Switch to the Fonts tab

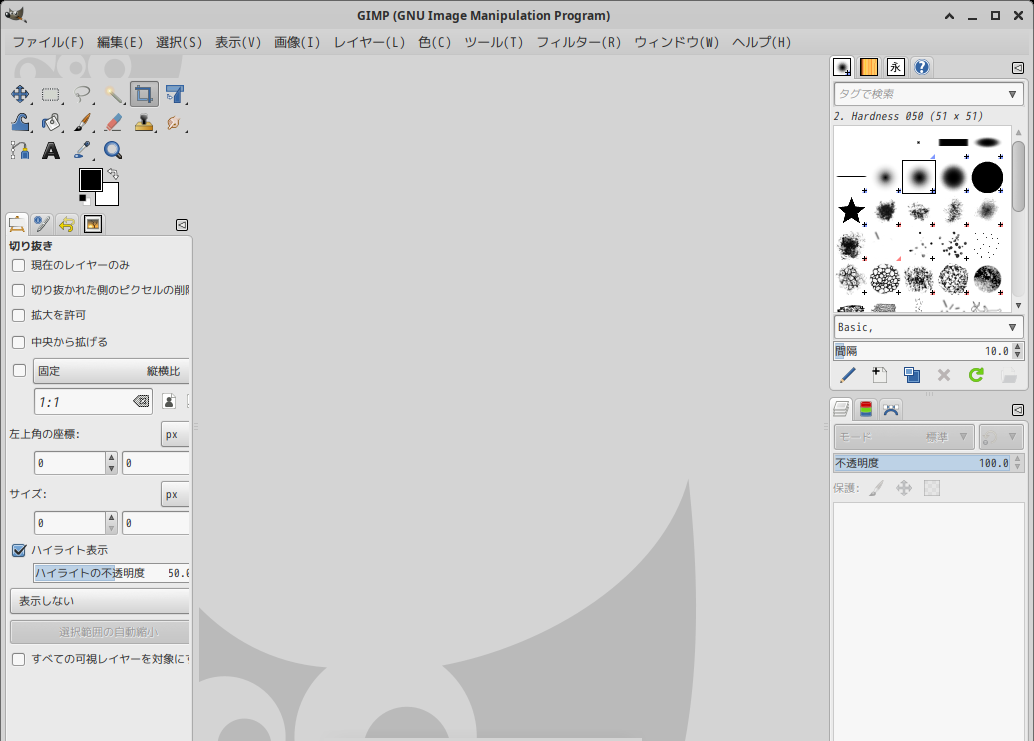click(x=895, y=67)
